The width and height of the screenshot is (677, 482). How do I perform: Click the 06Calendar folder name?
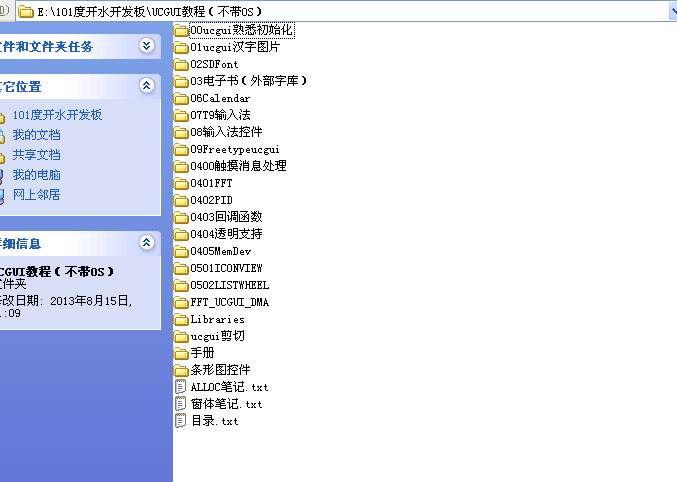(x=220, y=98)
